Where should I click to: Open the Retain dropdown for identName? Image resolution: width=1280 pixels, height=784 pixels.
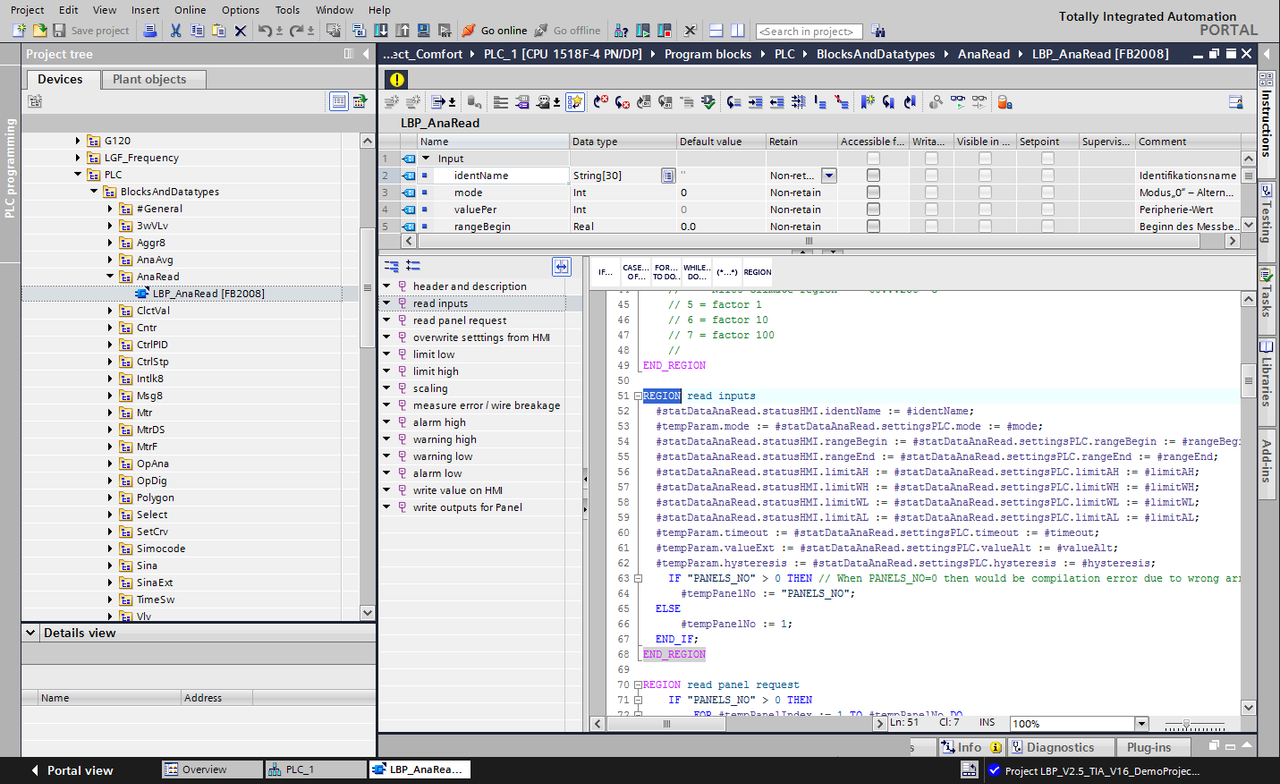tap(828, 176)
